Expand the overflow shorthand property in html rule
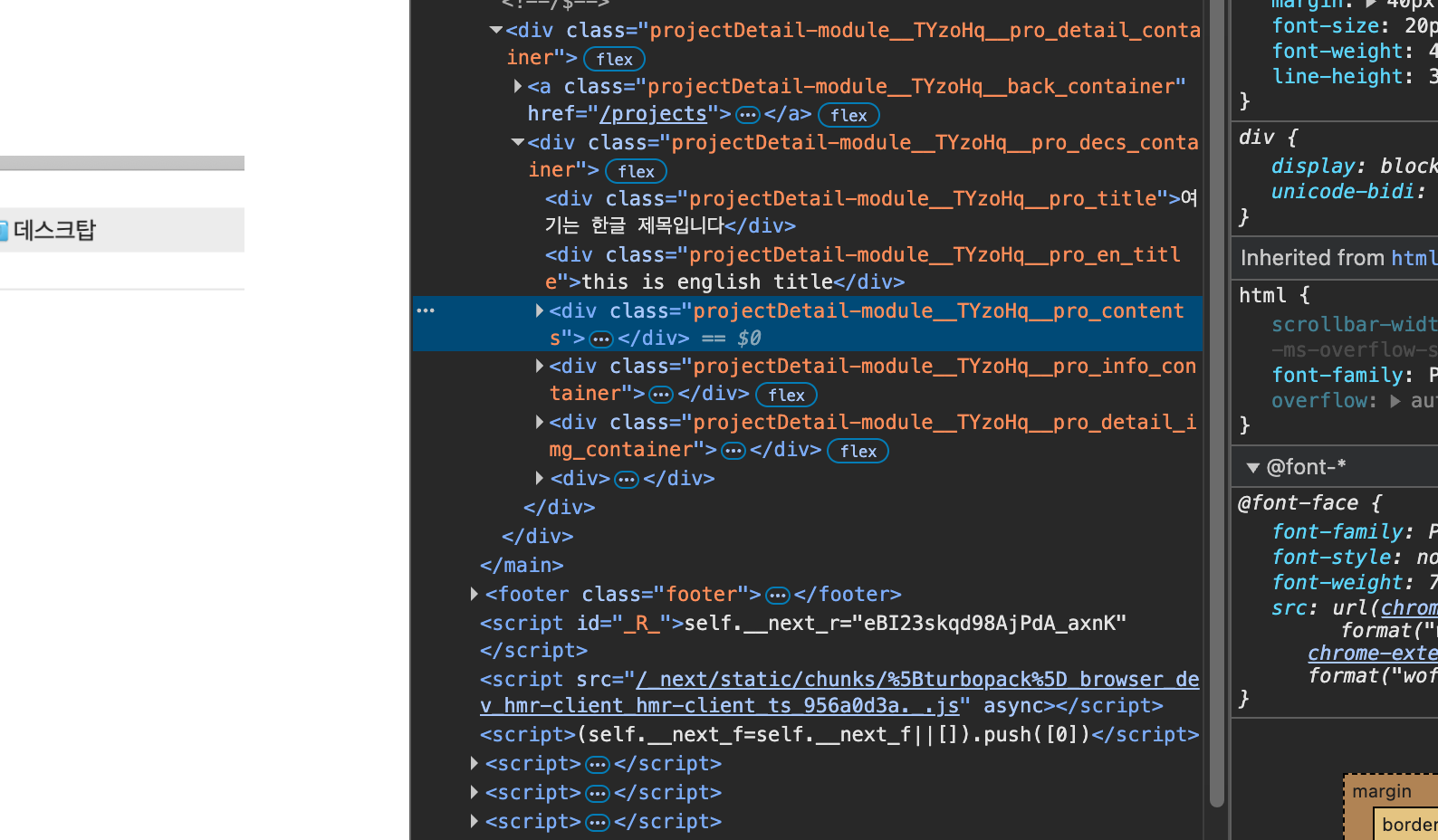 tap(1395, 401)
